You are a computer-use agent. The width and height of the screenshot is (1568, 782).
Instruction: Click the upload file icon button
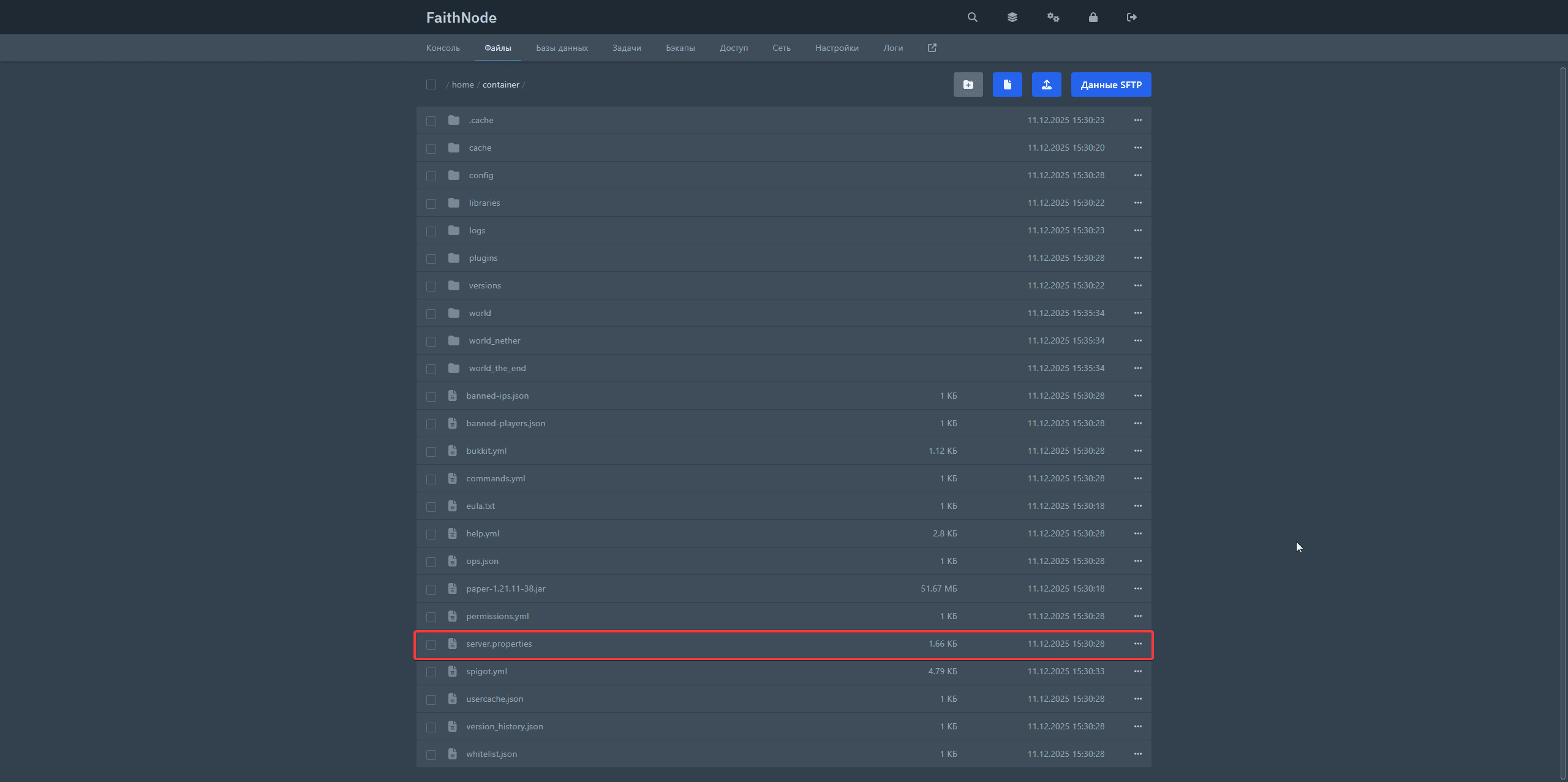pyautogui.click(x=1046, y=85)
